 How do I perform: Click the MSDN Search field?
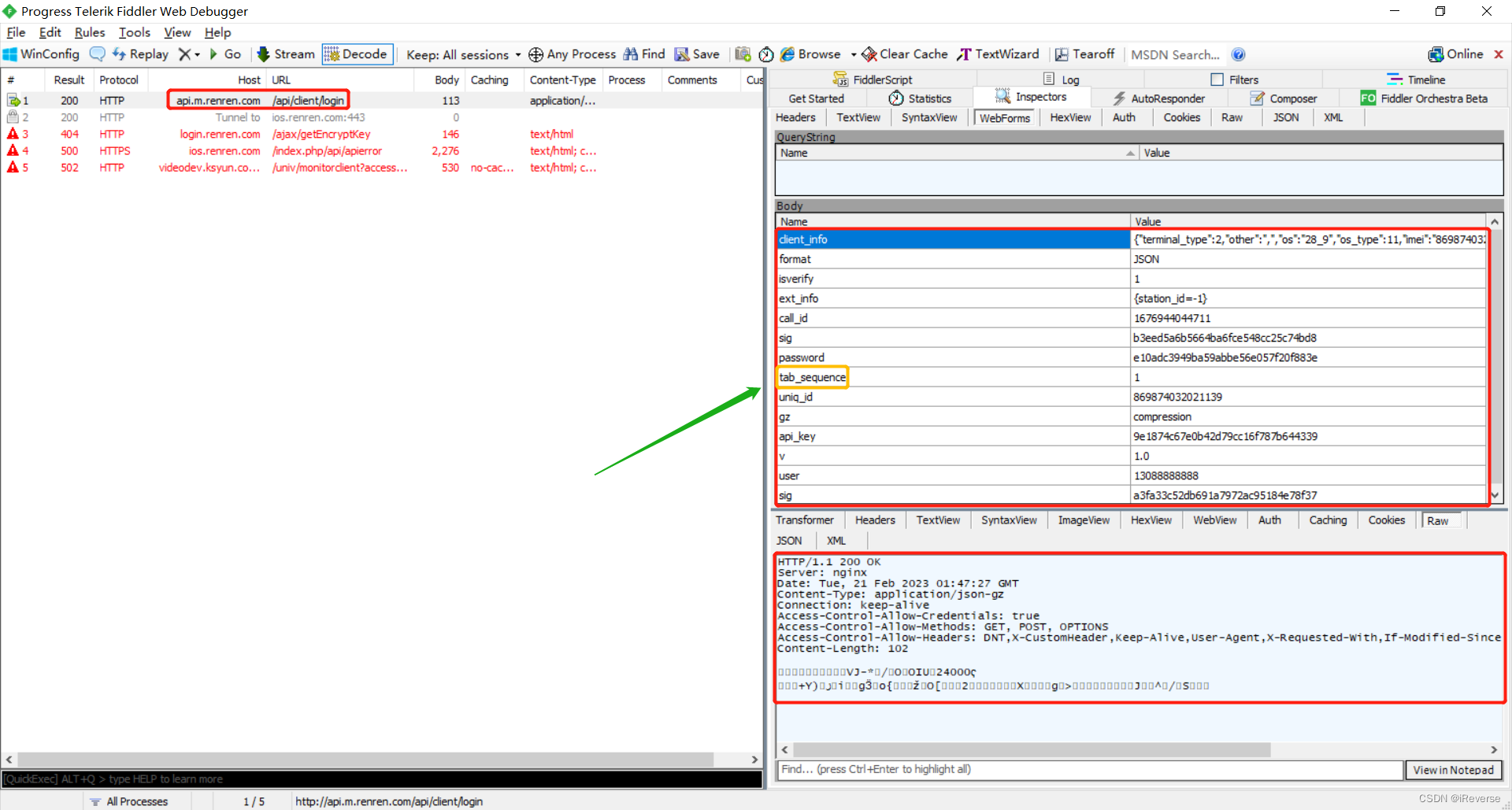[x=1175, y=55]
